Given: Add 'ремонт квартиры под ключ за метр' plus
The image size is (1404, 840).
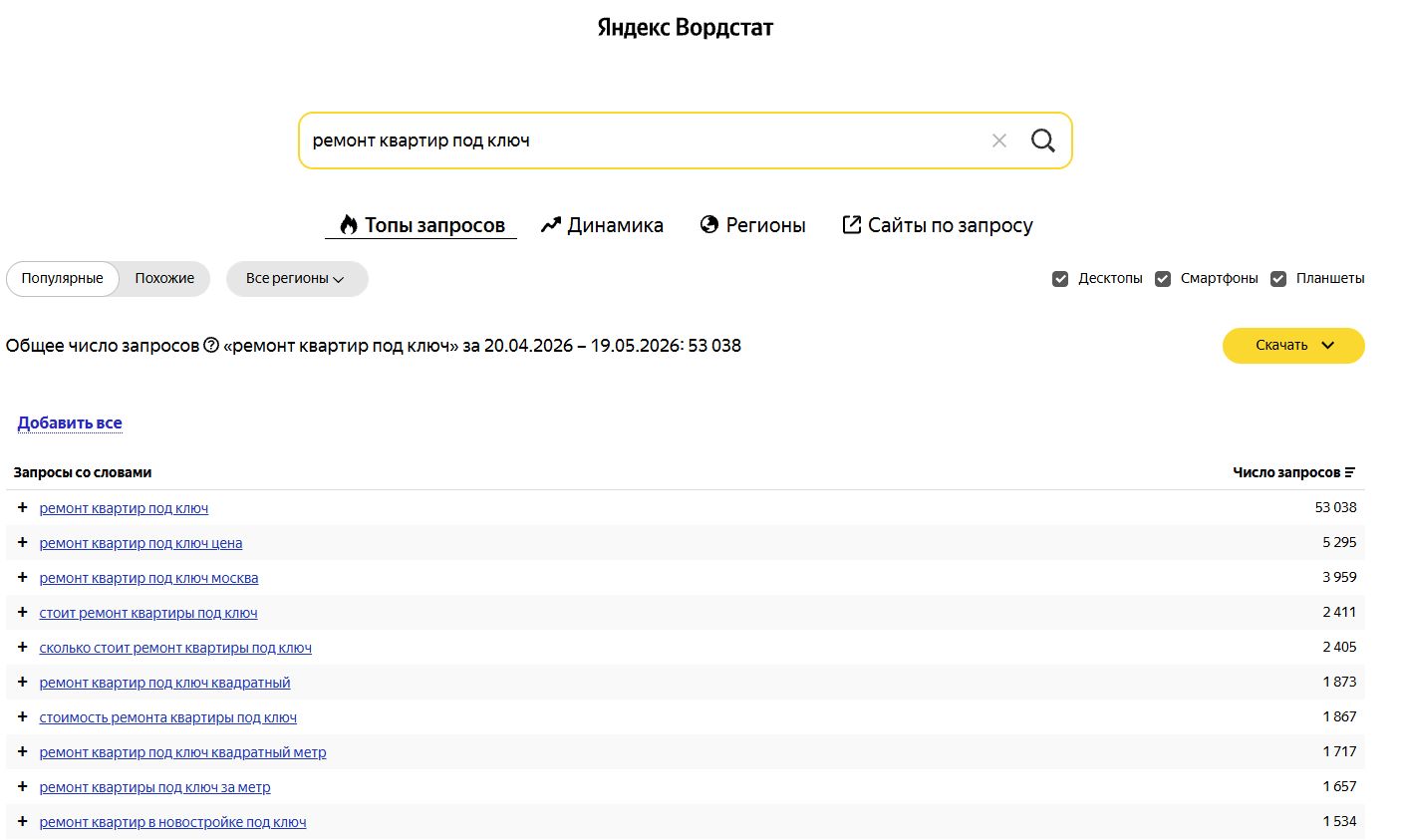Looking at the screenshot, I should pos(22,786).
